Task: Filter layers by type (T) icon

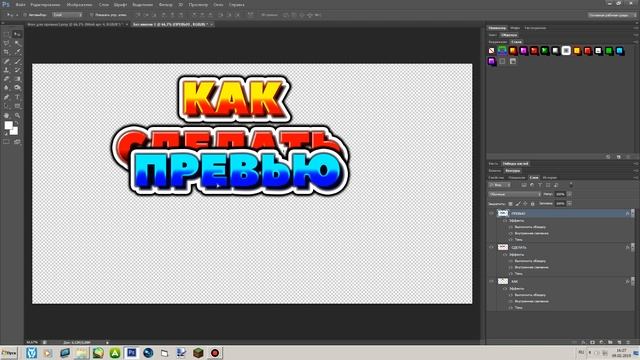Action: (x=540, y=185)
